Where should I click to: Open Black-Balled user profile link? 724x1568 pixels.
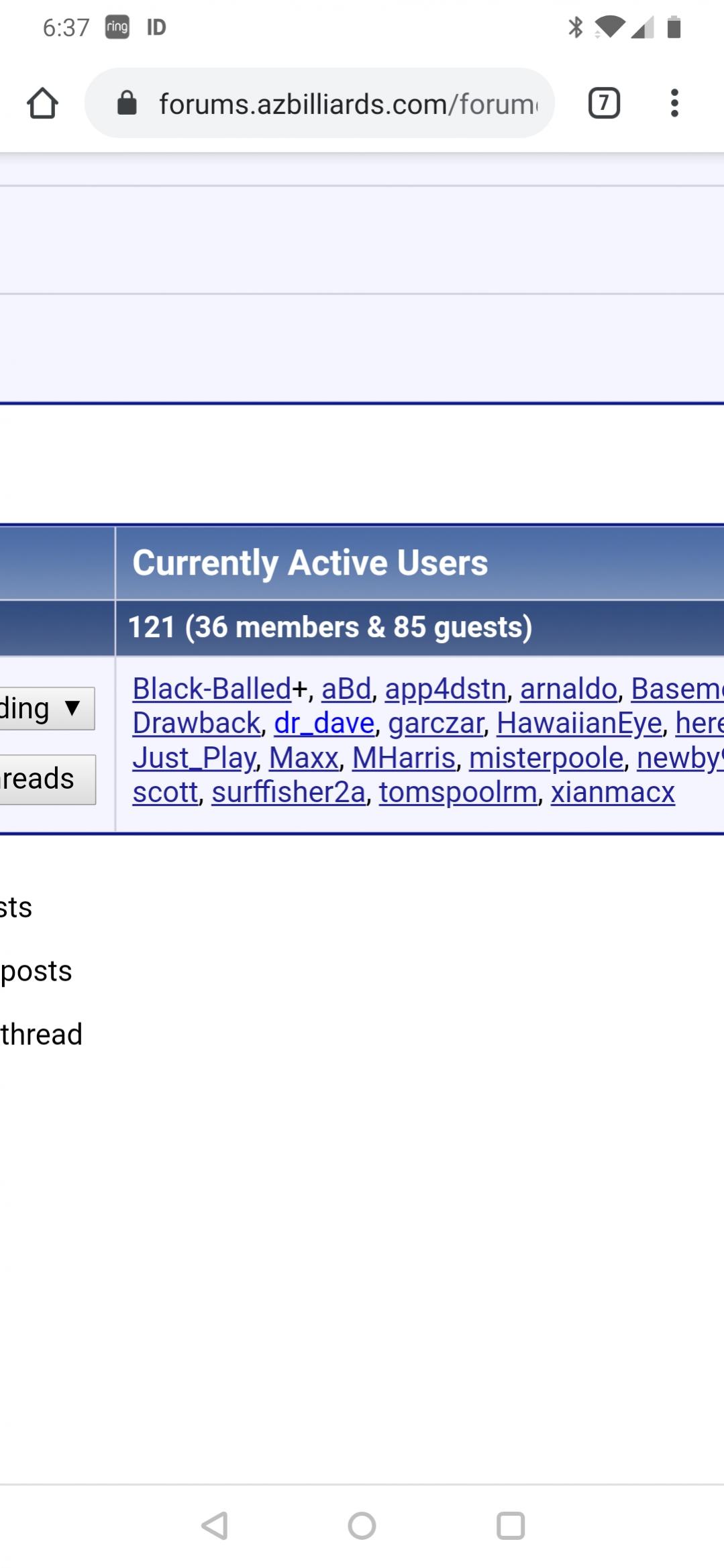pyautogui.click(x=211, y=689)
